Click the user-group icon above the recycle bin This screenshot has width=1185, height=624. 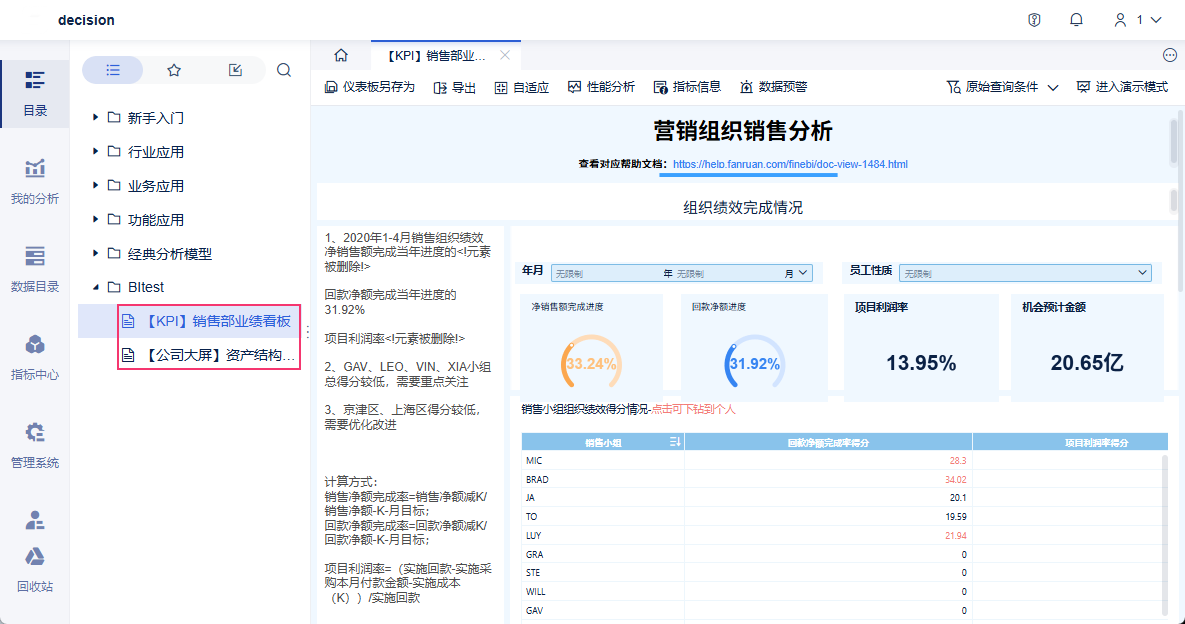click(x=35, y=520)
